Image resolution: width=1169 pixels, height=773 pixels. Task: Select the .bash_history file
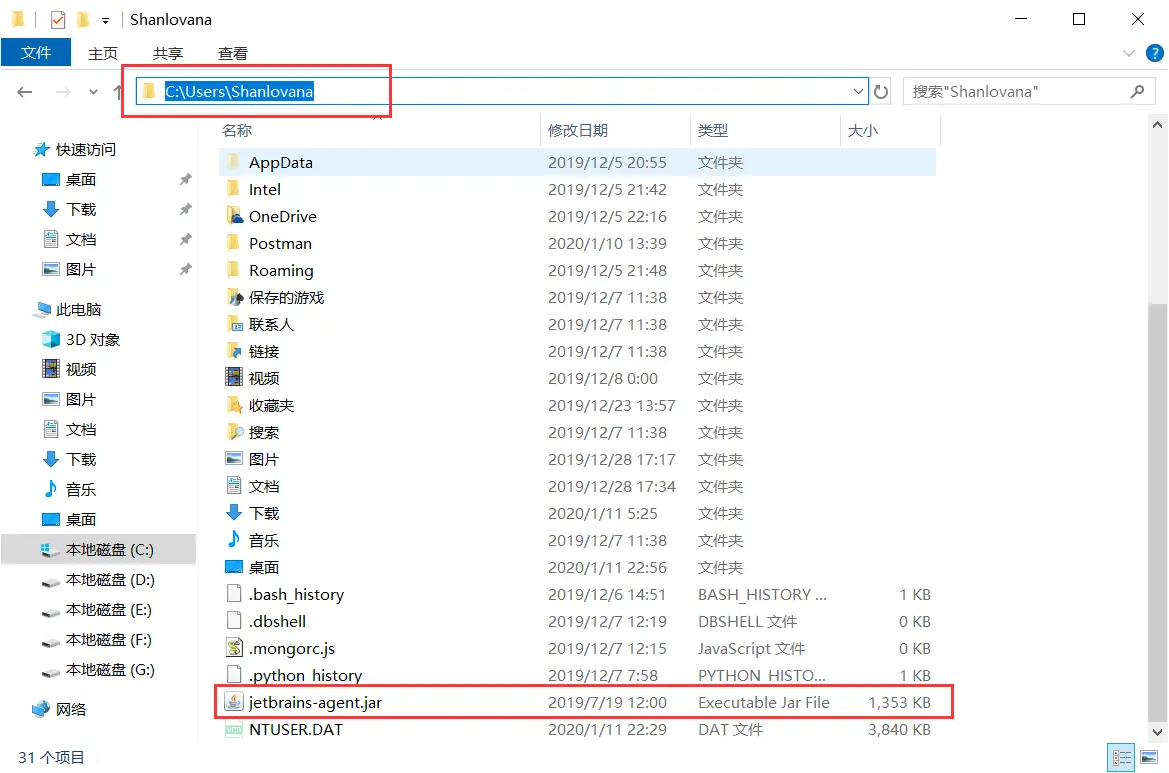tap(297, 594)
